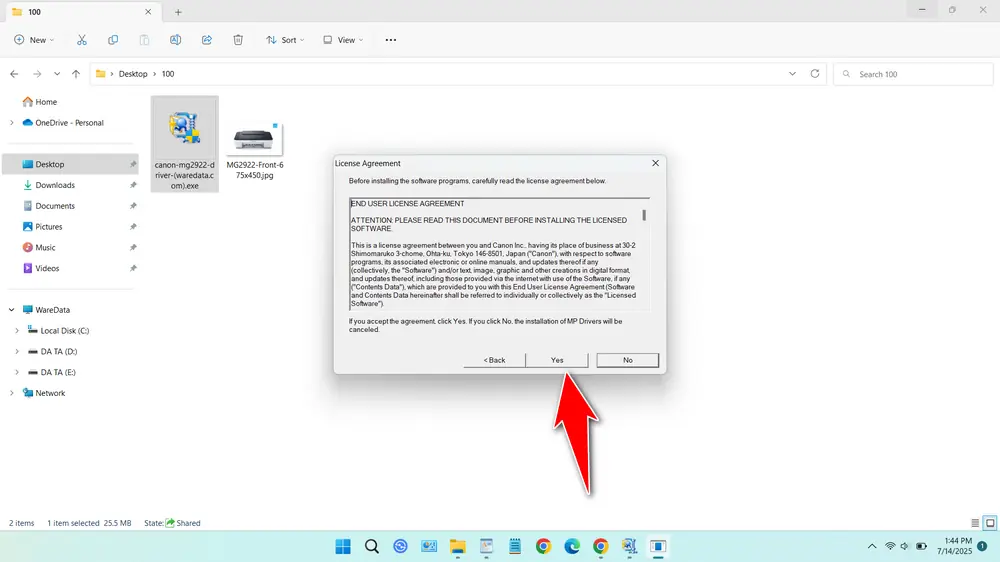Image resolution: width=1000 pixels, height=562 pixels.
Task: Collapse the WareData tree node
Action: click(11, 310)
